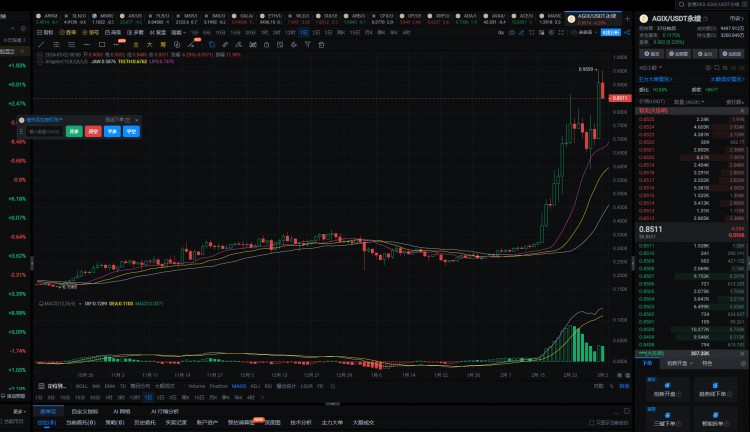Click the blue pencil draw icon above chart
The height and width of the screenshot is (432, 750).
click(x=522, y=33)
